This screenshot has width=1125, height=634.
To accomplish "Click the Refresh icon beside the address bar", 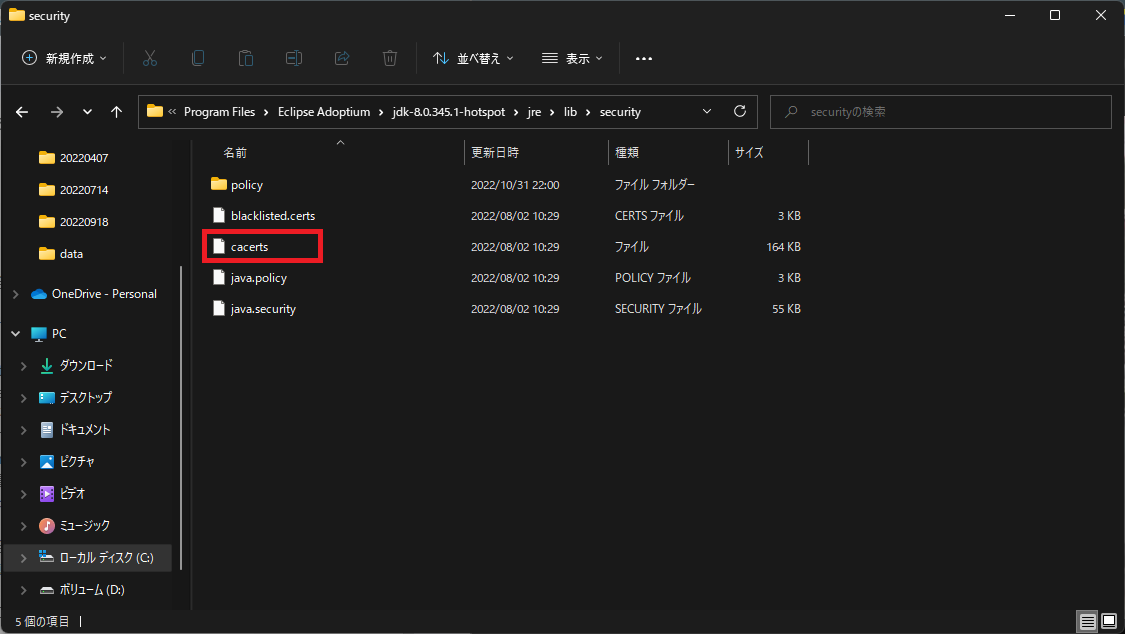I will coord(739,111).
